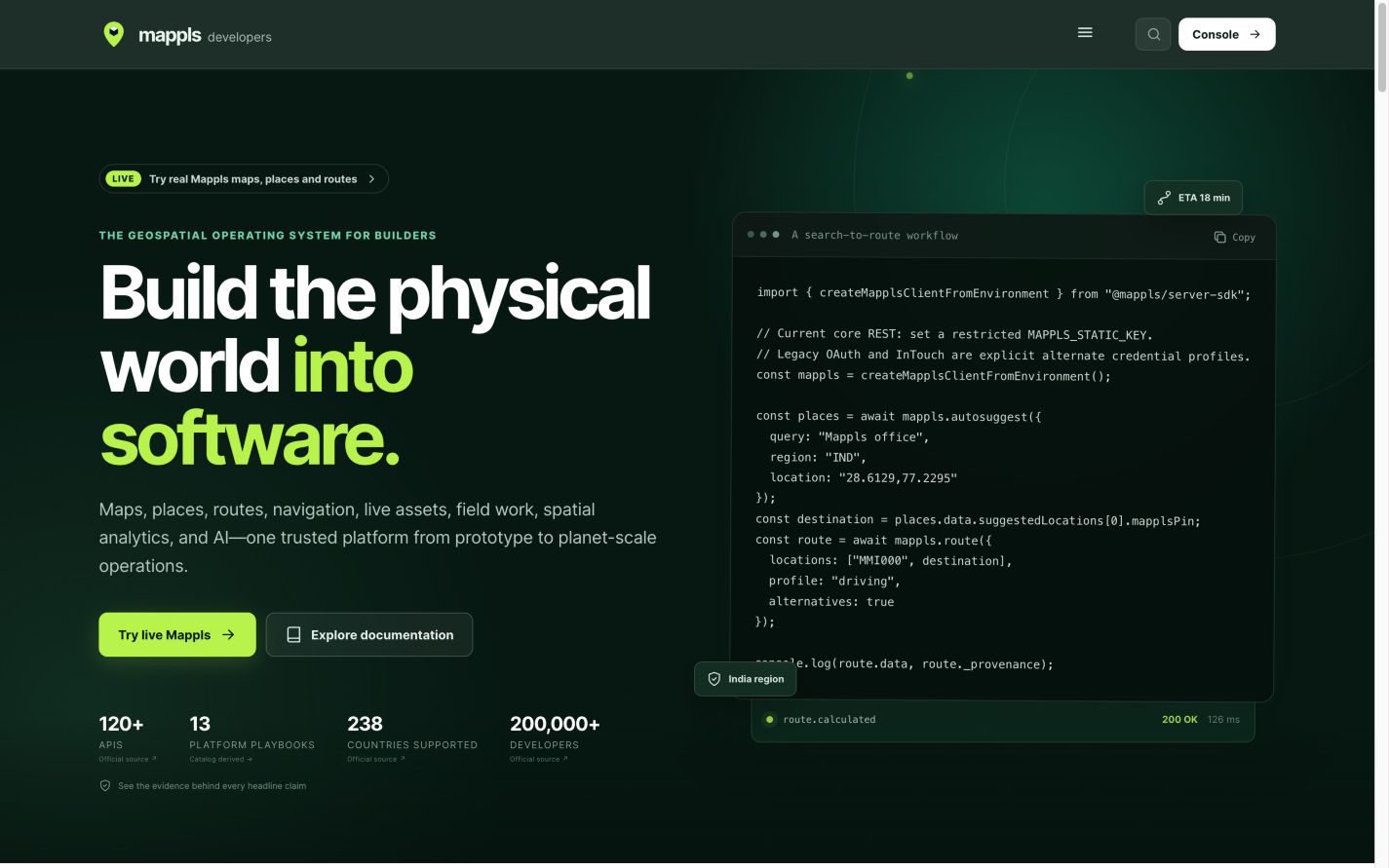Click the region "IND" code line
Screen dimensions: 1389x868
(818, 458)
